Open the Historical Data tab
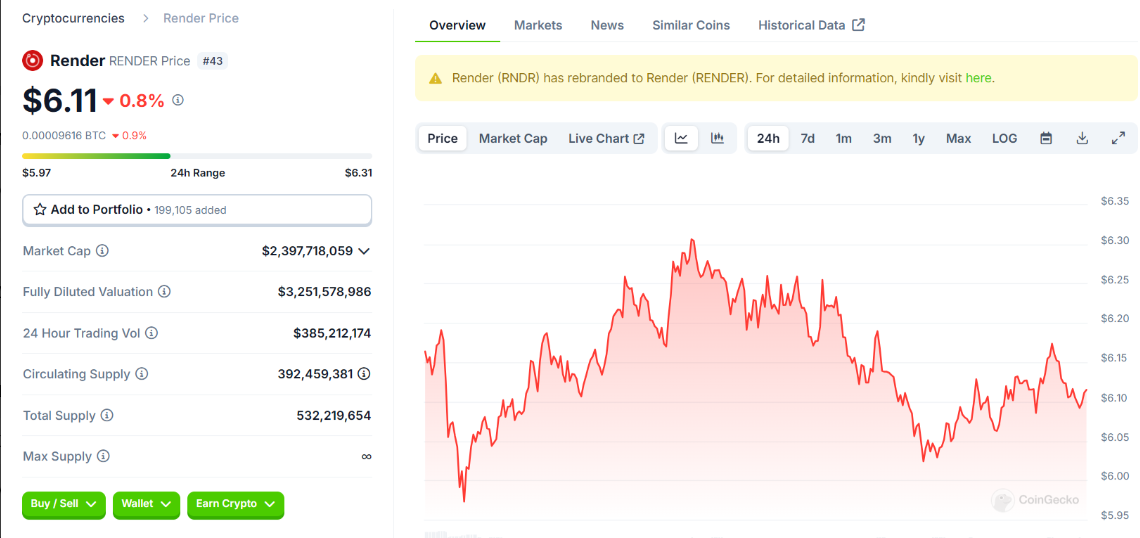 click(x=811, y=25)
